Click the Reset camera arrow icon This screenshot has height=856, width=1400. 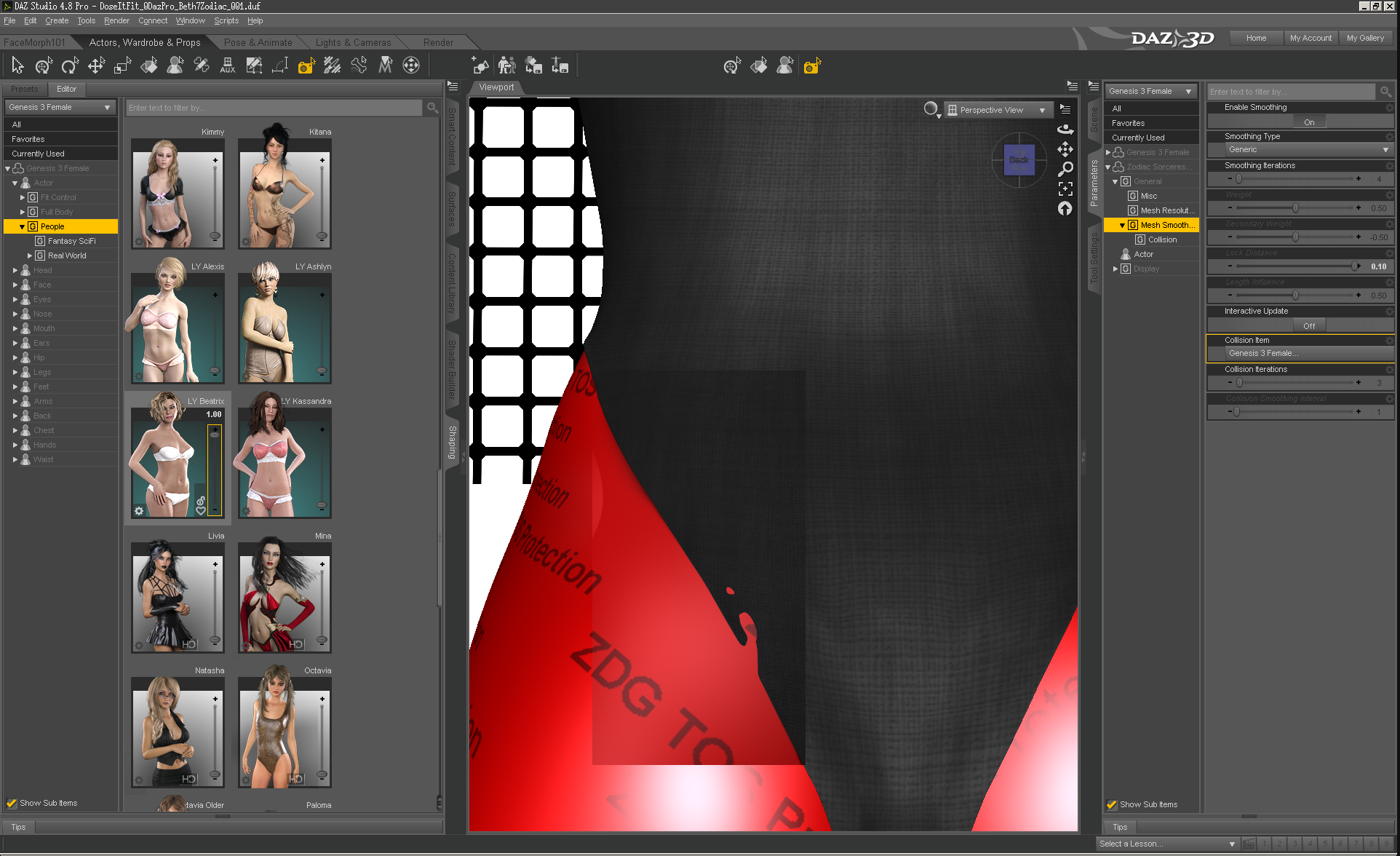[1065, 209]
